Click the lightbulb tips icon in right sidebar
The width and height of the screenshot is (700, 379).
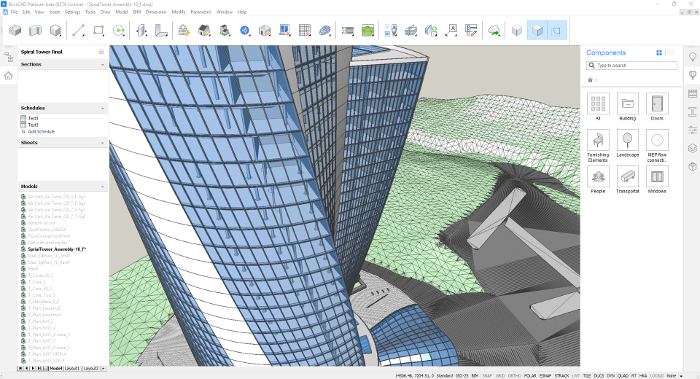pyautogui.click(x=692, y=57)
